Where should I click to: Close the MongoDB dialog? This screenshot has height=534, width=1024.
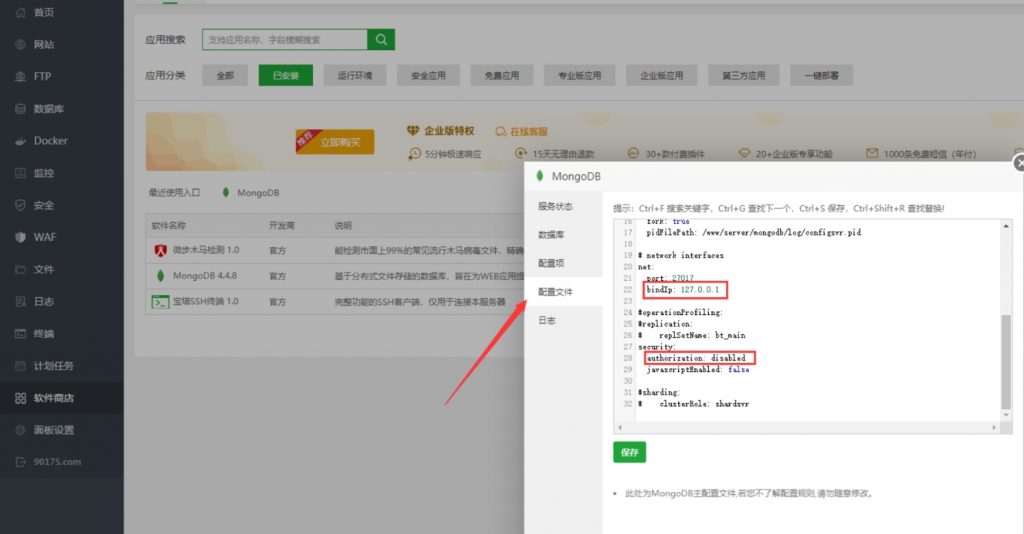pyautogui.click(x=1018, y=163)
